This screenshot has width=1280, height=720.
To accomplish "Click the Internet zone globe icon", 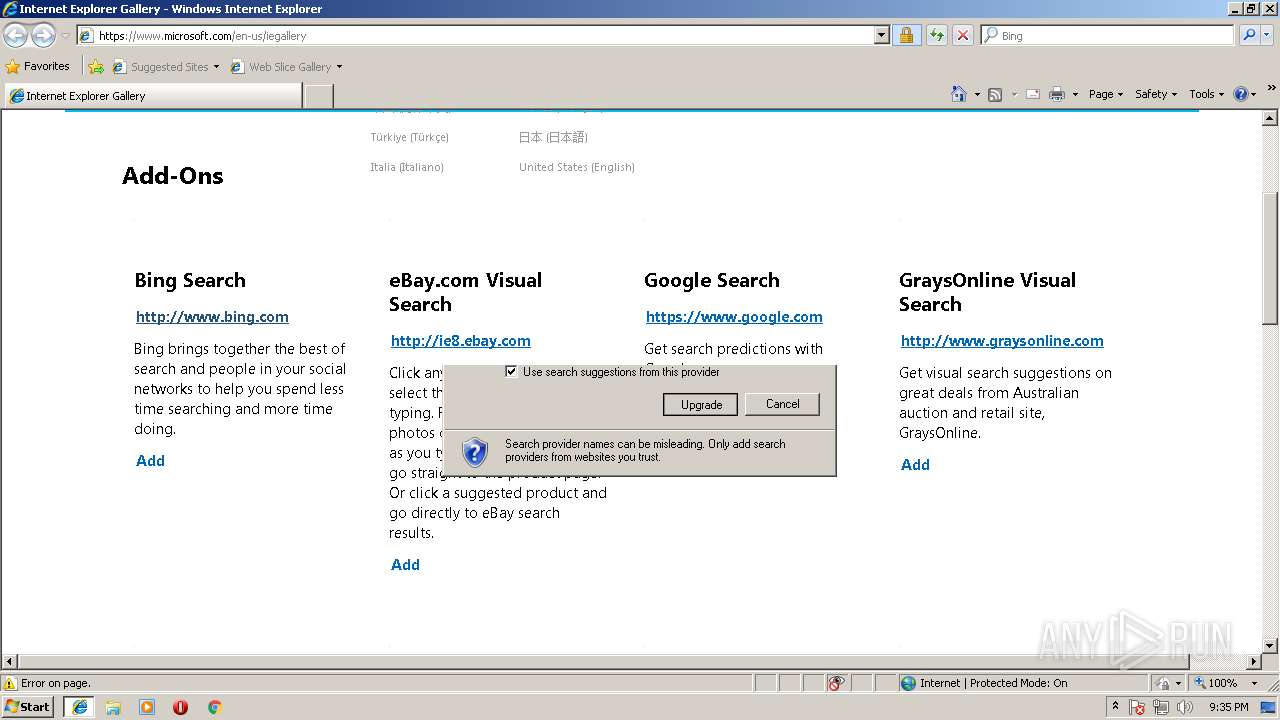I will (908, 683).
